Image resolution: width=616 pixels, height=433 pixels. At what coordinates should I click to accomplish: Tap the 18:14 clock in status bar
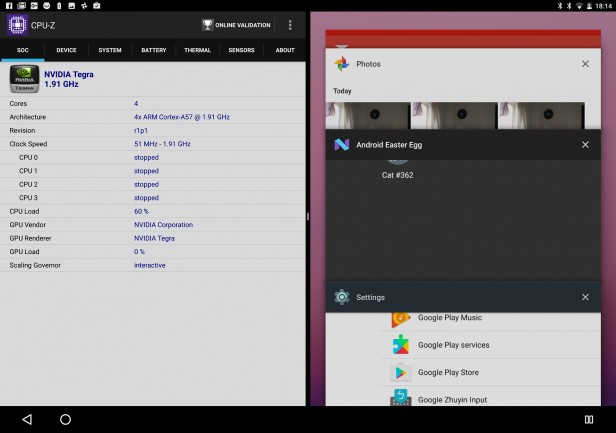(603, 6)
